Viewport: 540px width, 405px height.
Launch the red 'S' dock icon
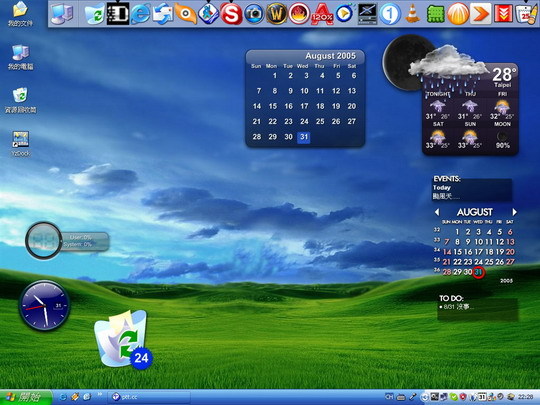(x=231, y=14)
